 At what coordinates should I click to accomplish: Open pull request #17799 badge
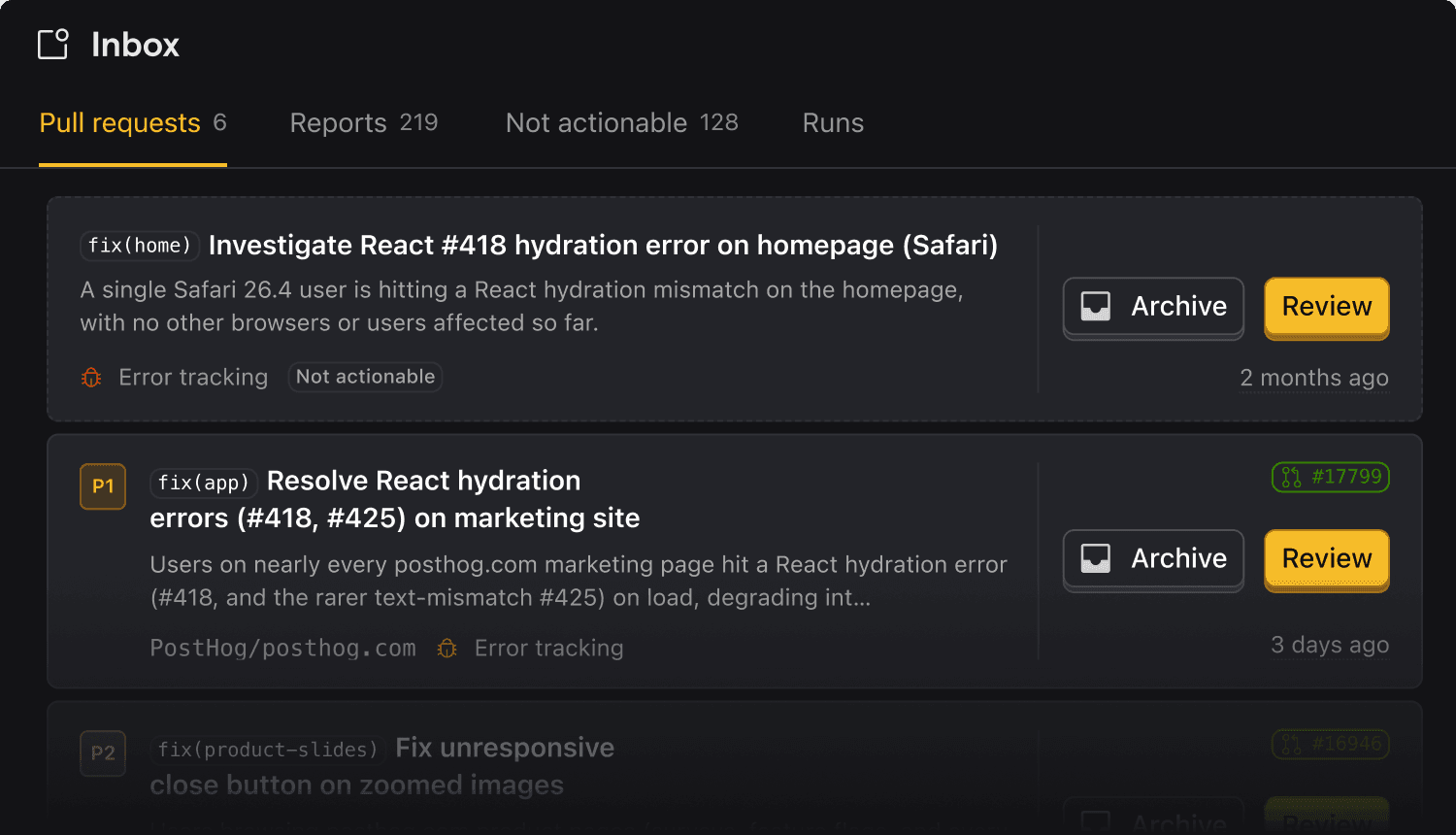point(1331,477)
